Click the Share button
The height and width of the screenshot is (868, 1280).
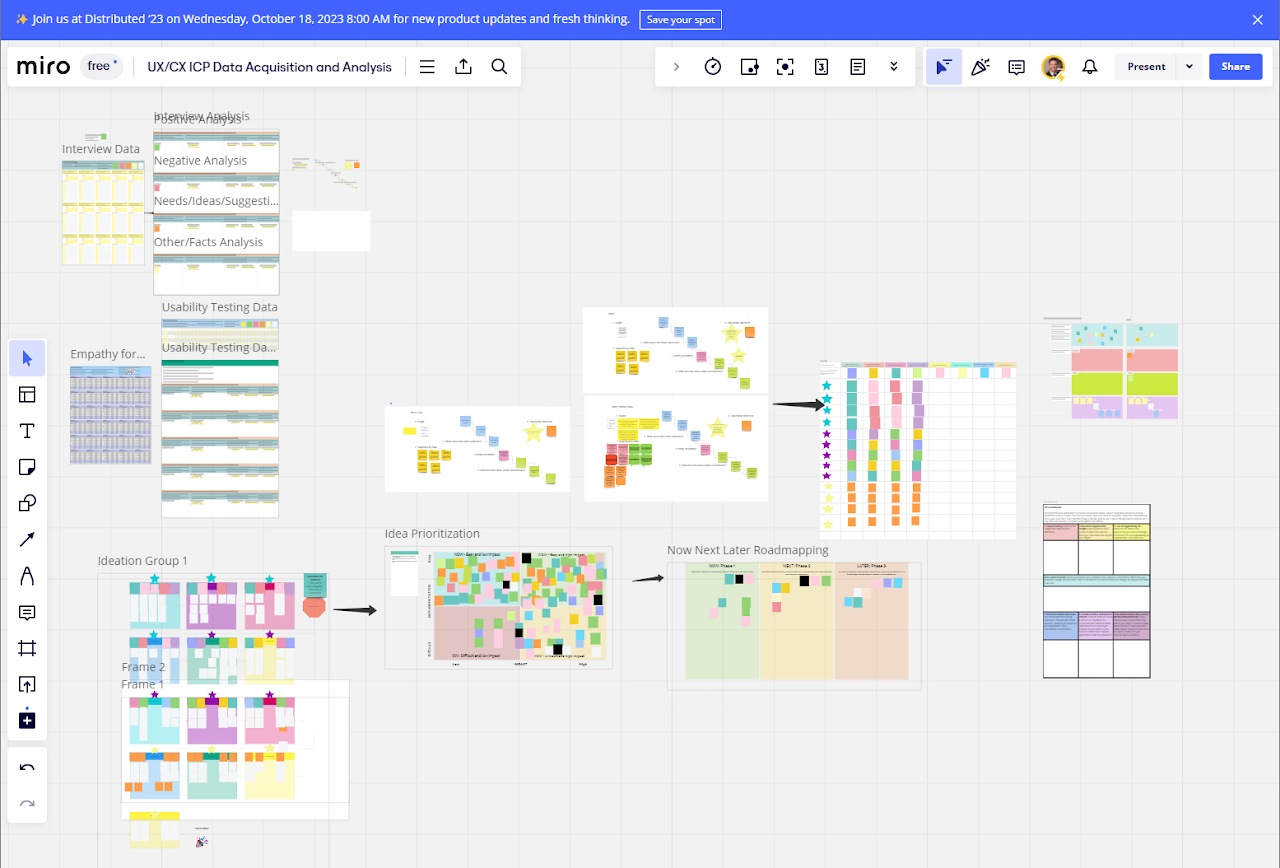[x=1235, y=67]
